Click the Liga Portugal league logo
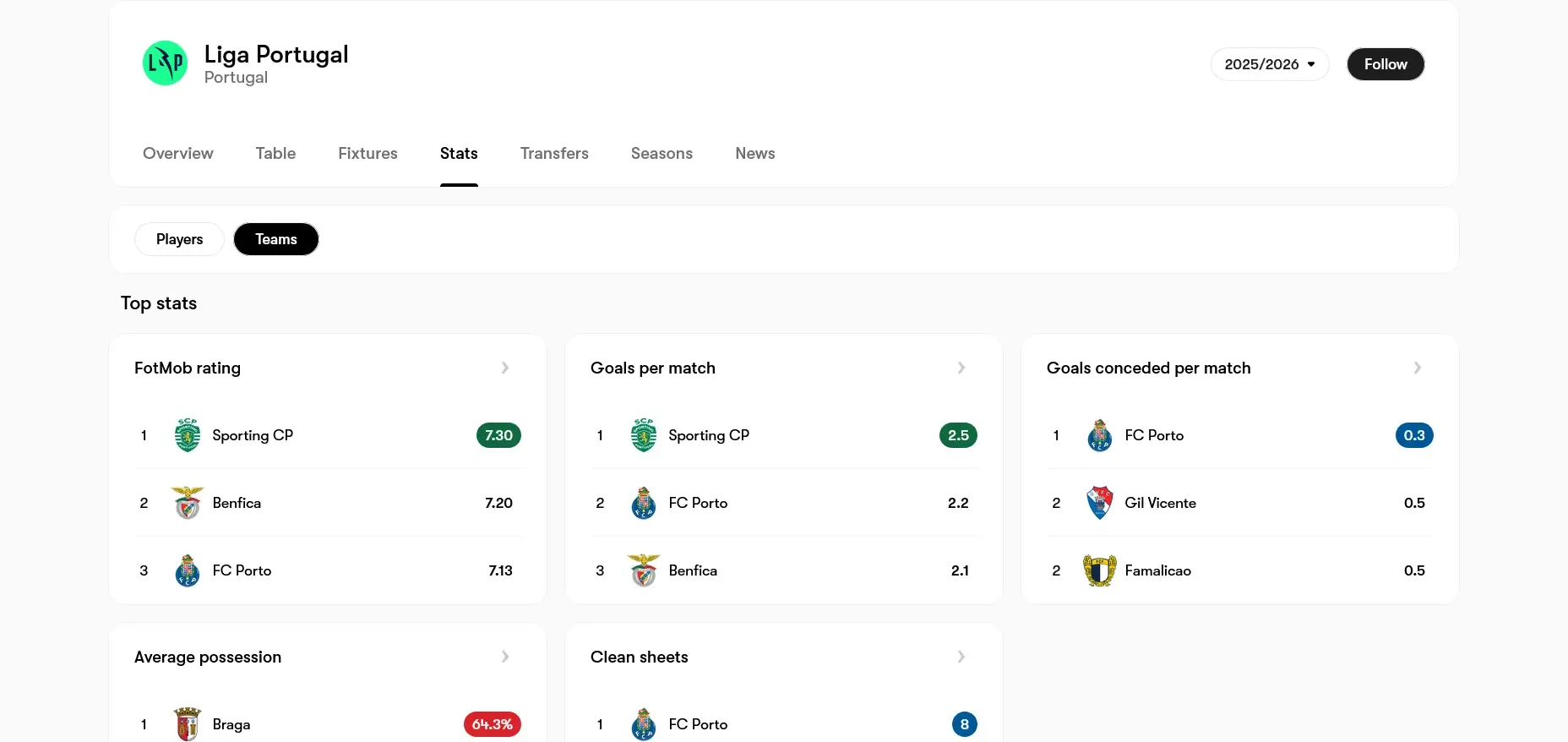The image size is (1568, 742). click(165, 63)
